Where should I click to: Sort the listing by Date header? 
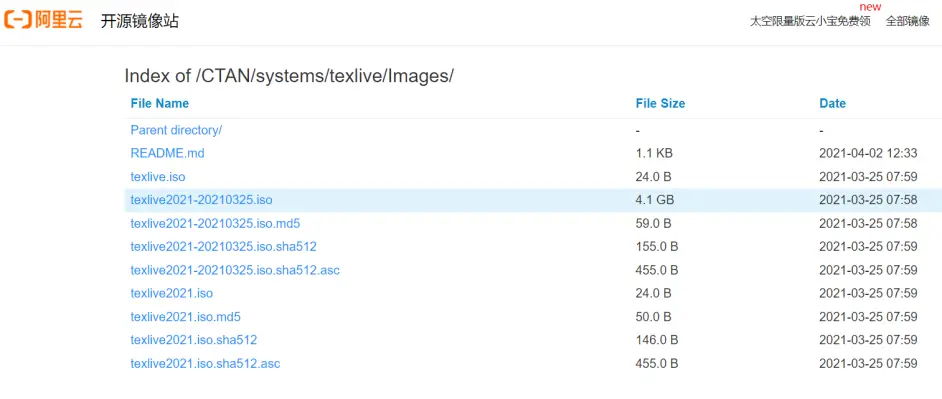[x=833, y=103]
